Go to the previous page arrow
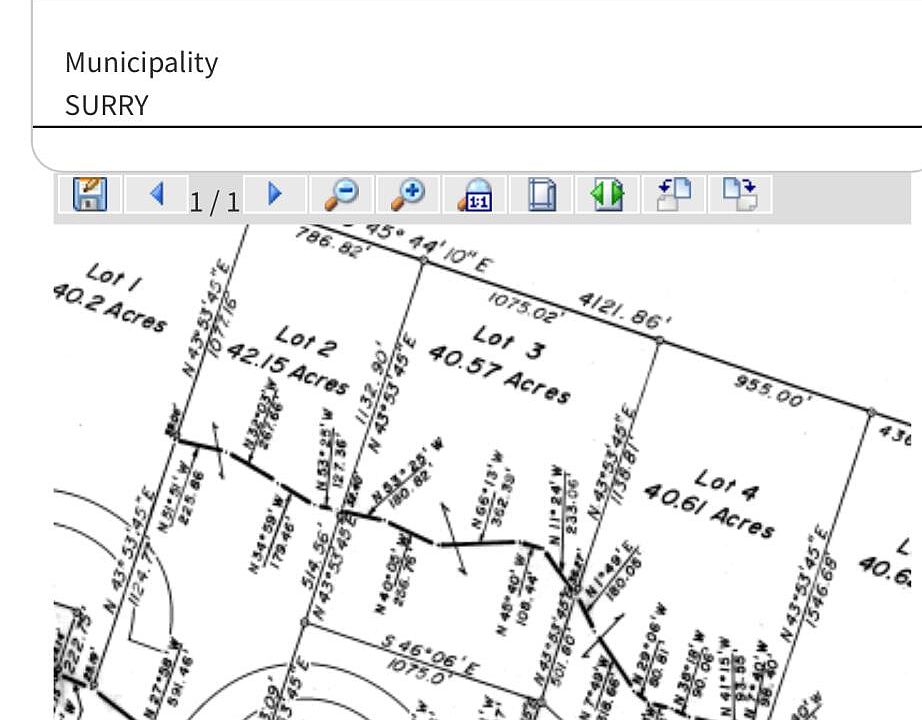The image size is (922, 720). coord(156,193)
